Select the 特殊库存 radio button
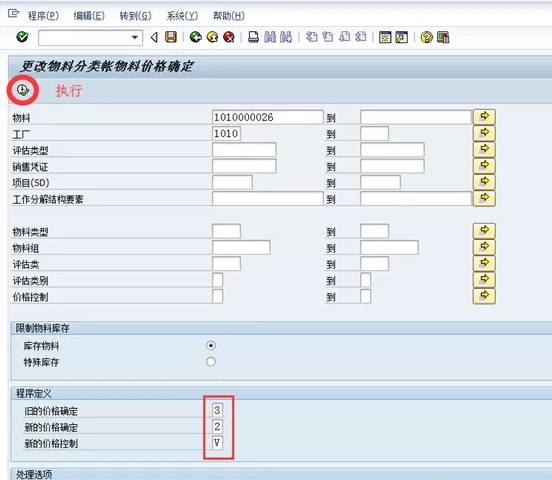This screenshot has height=480, width=552. 211,362
